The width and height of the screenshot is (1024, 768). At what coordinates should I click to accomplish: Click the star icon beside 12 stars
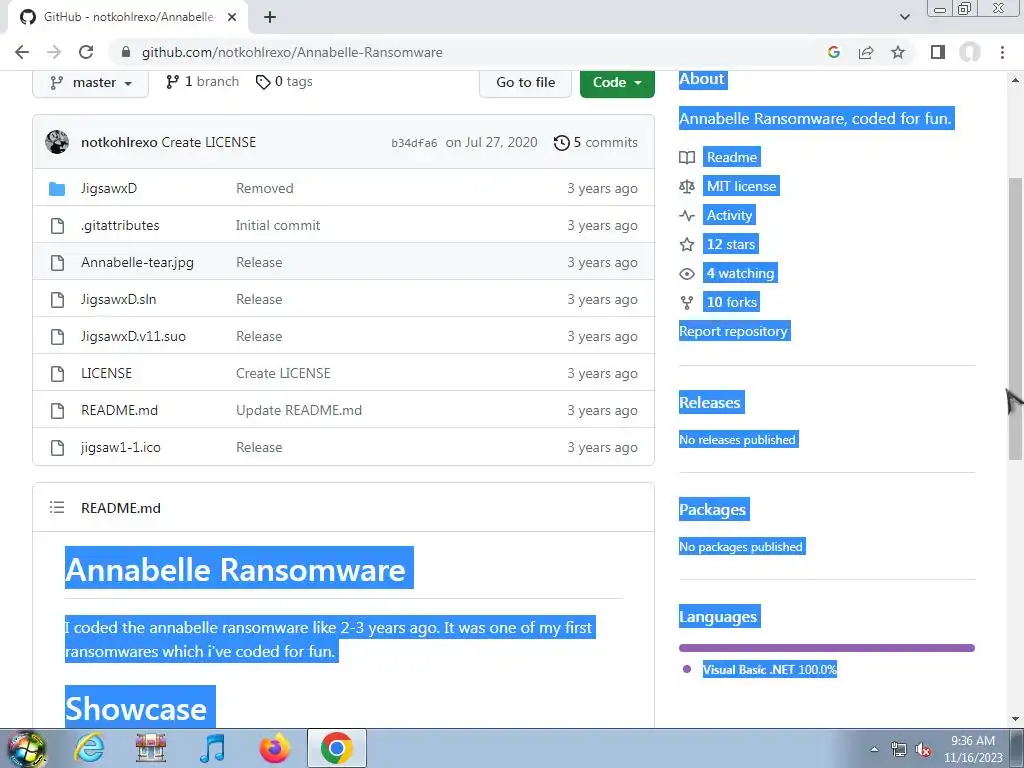click(x=686, y=244)
